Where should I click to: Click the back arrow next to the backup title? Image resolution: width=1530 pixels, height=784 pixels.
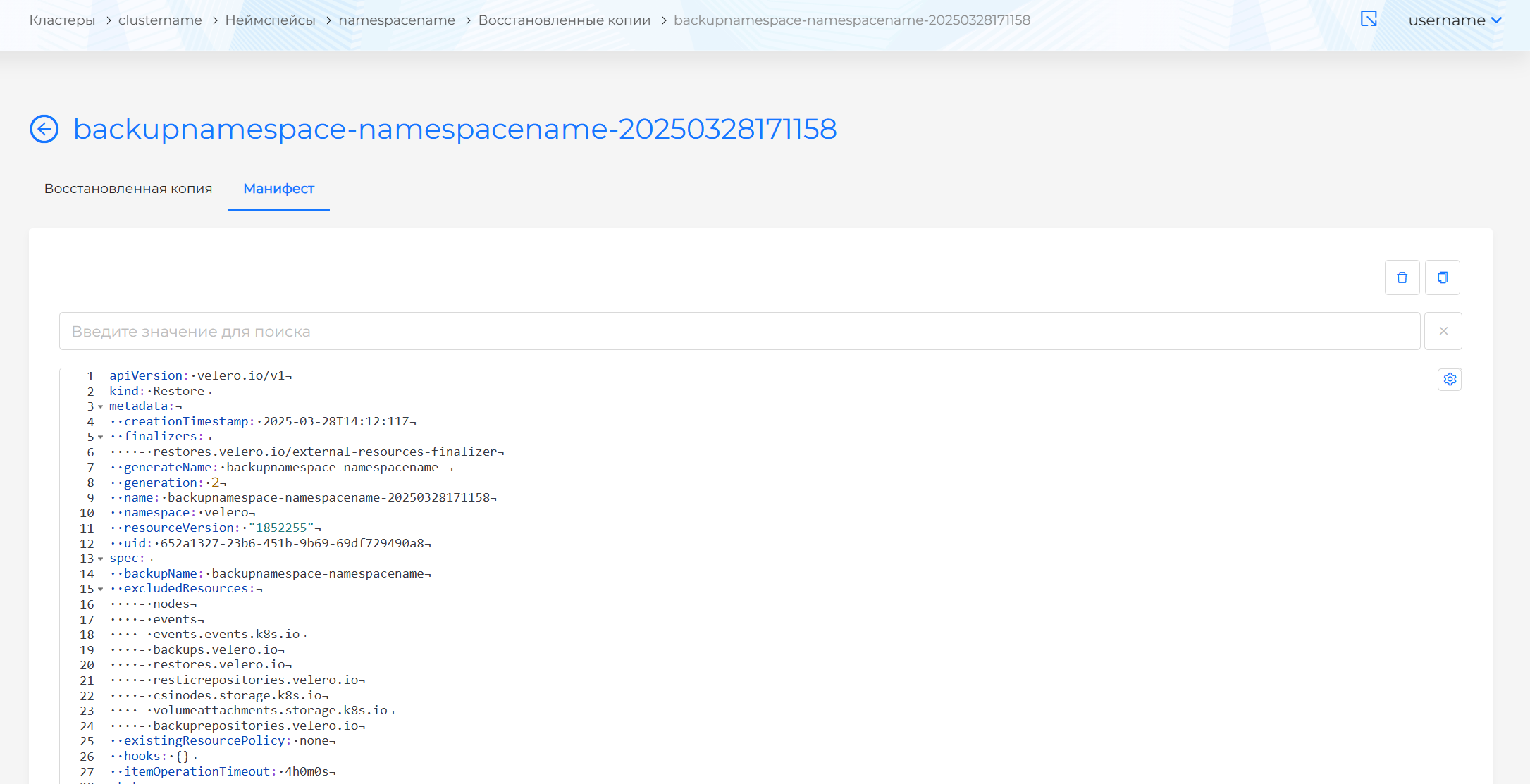tap(44, 129)
